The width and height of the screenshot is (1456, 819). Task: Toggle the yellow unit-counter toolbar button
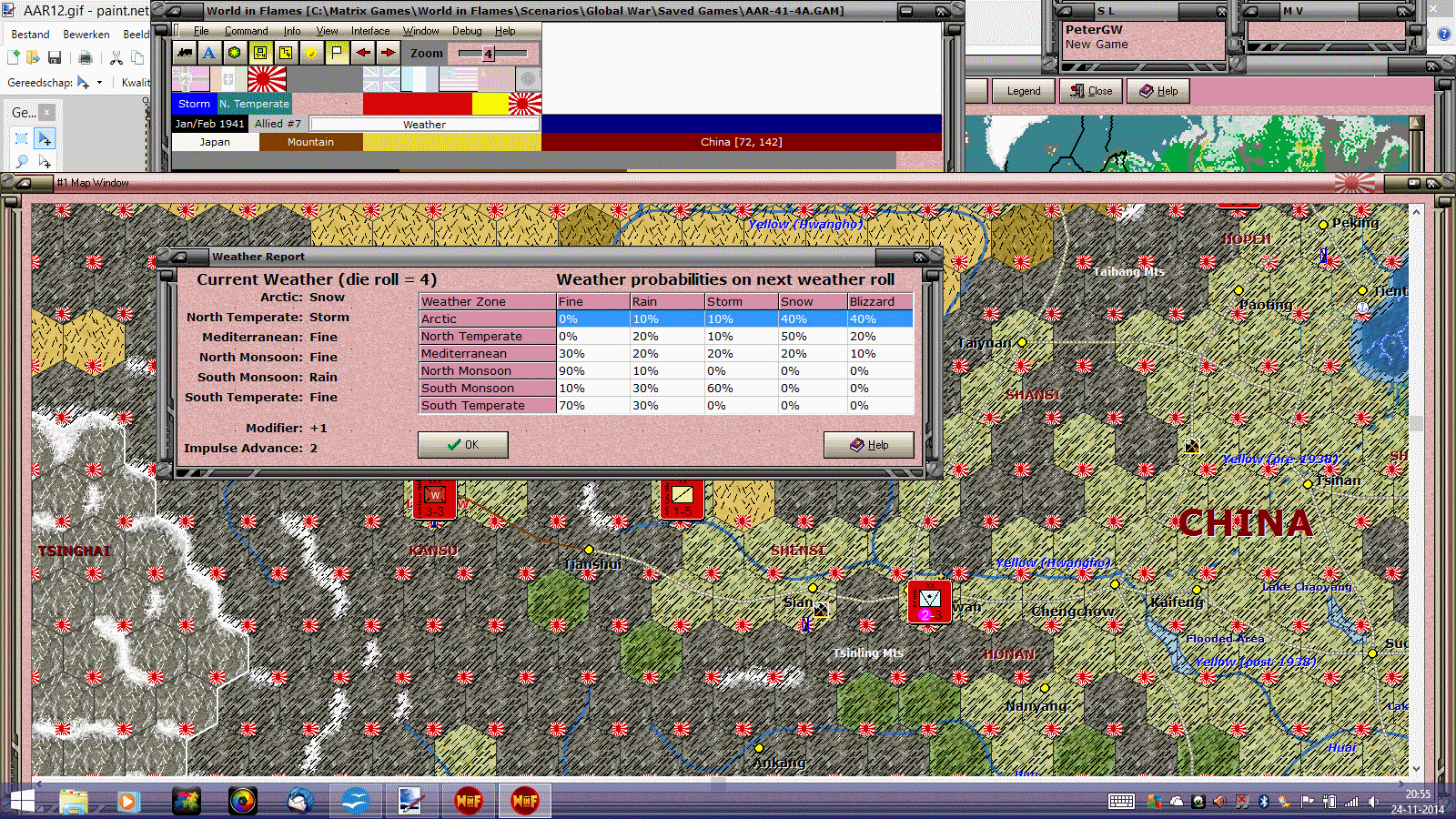pyautogui.click(x=260, y=53)
